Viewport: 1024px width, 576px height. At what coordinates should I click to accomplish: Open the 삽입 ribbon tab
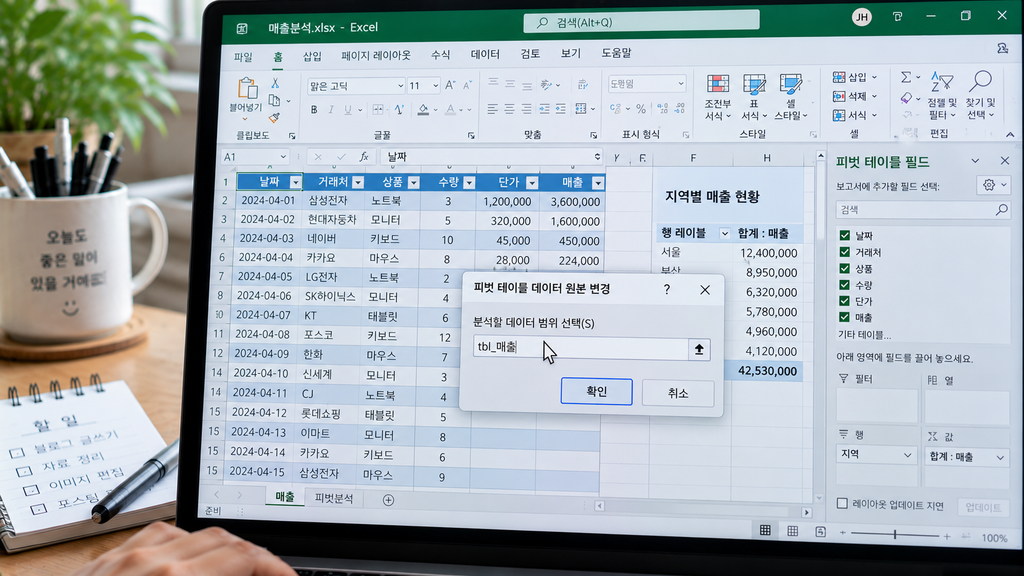[x=312, y=56]
